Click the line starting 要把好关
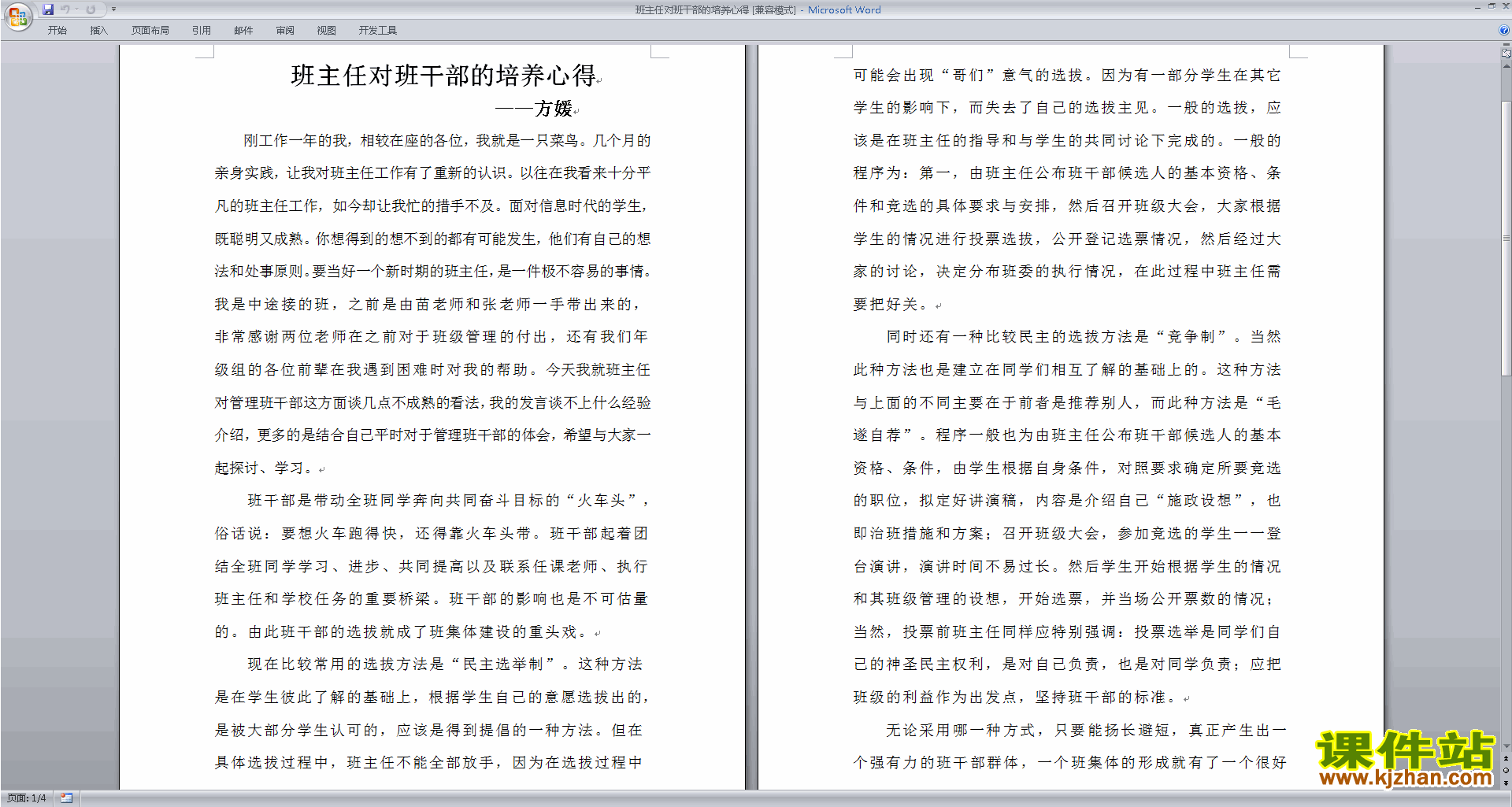1512x807 pixels. pos(893,305)
